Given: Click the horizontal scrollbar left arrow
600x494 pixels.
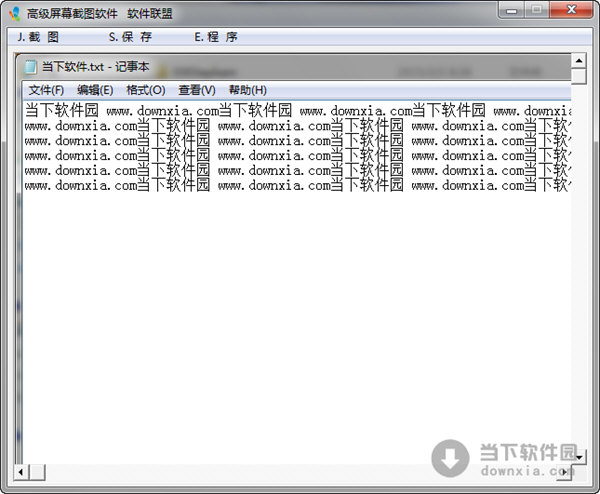Looking at the screenshot, I should tap(21, 472).
